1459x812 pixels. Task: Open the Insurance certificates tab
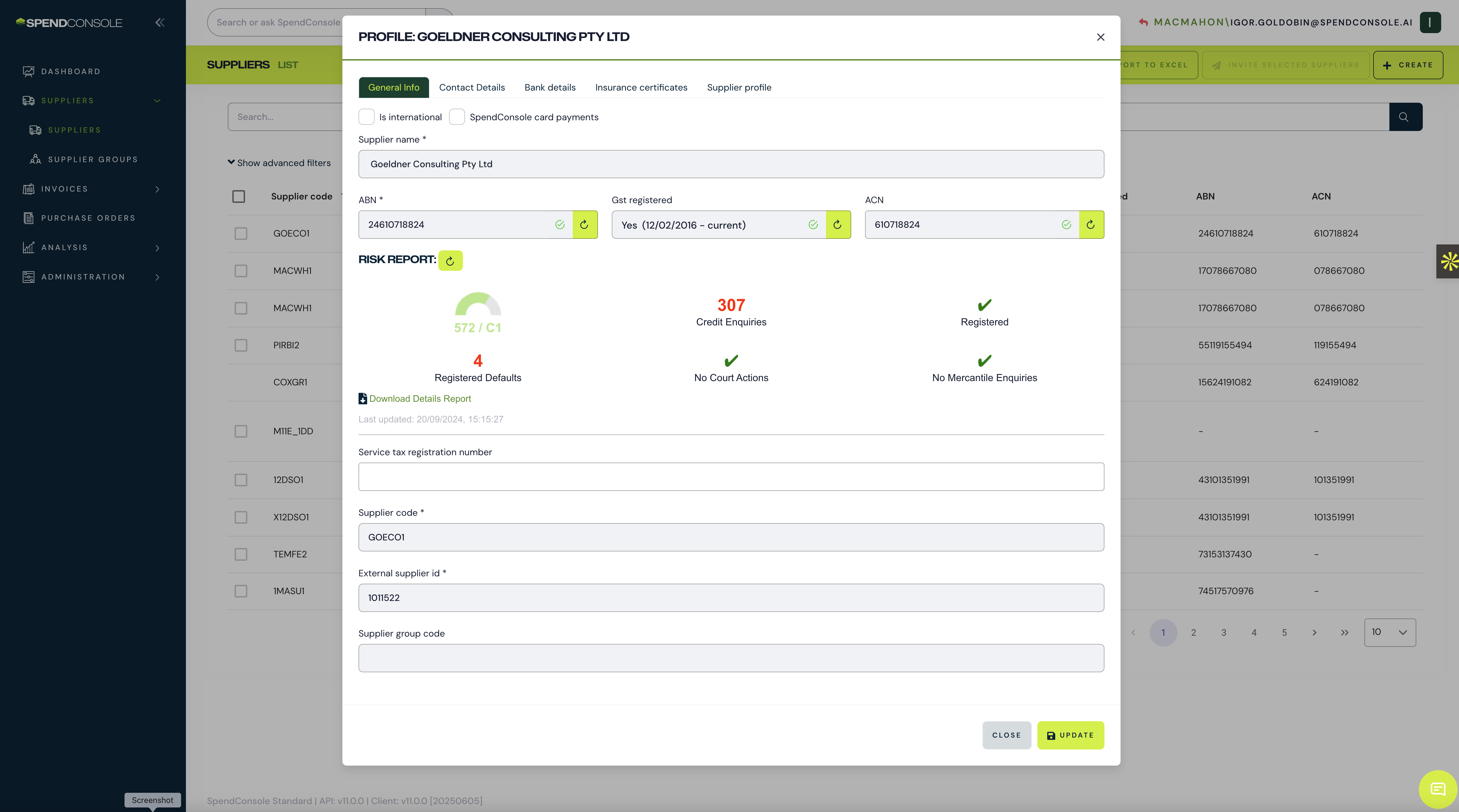point(641,87)
